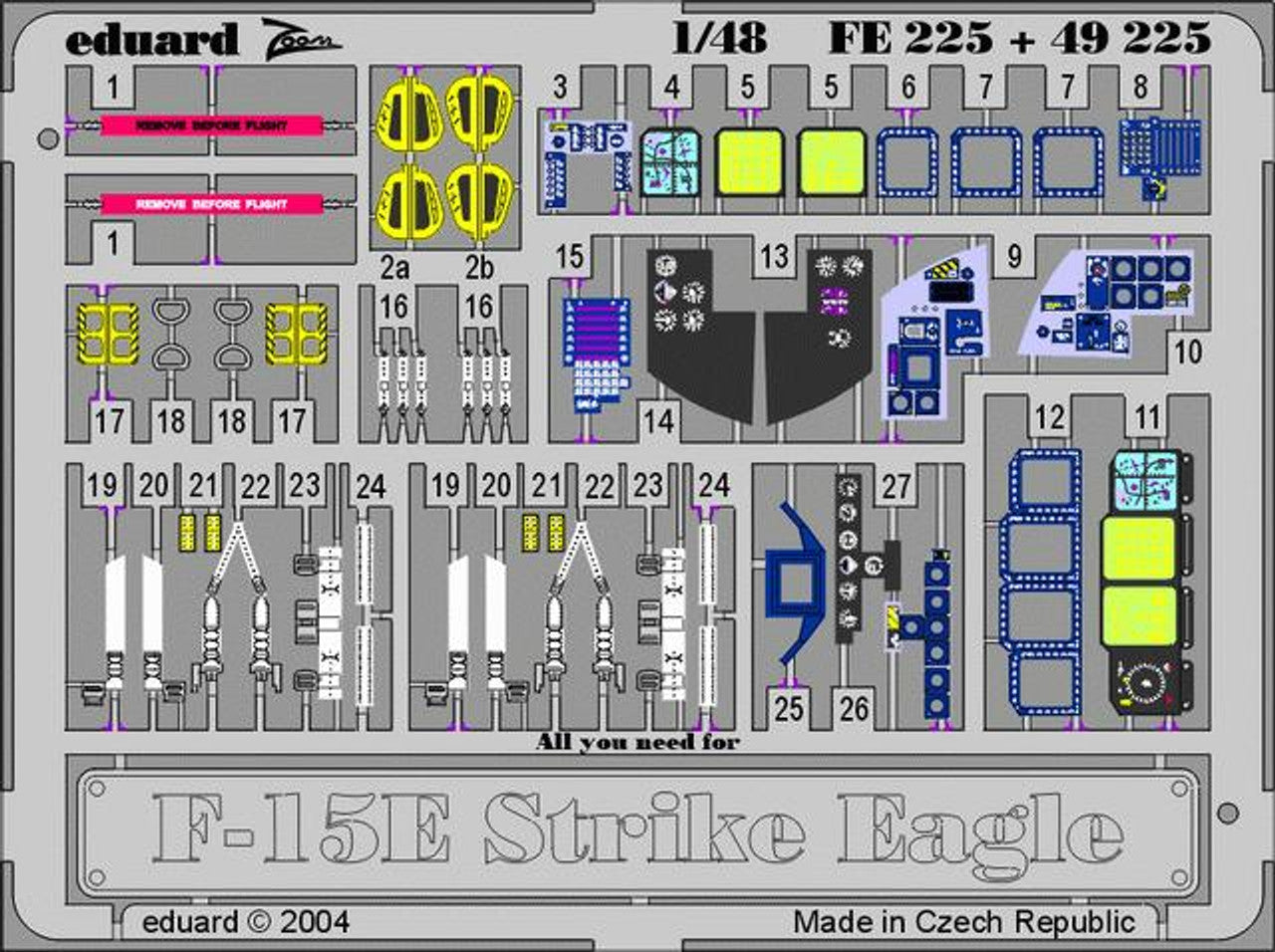This screenshot has width=1275, height=952.
Task: Click the 1/48 scale text
Action: [x=719, y=38]
